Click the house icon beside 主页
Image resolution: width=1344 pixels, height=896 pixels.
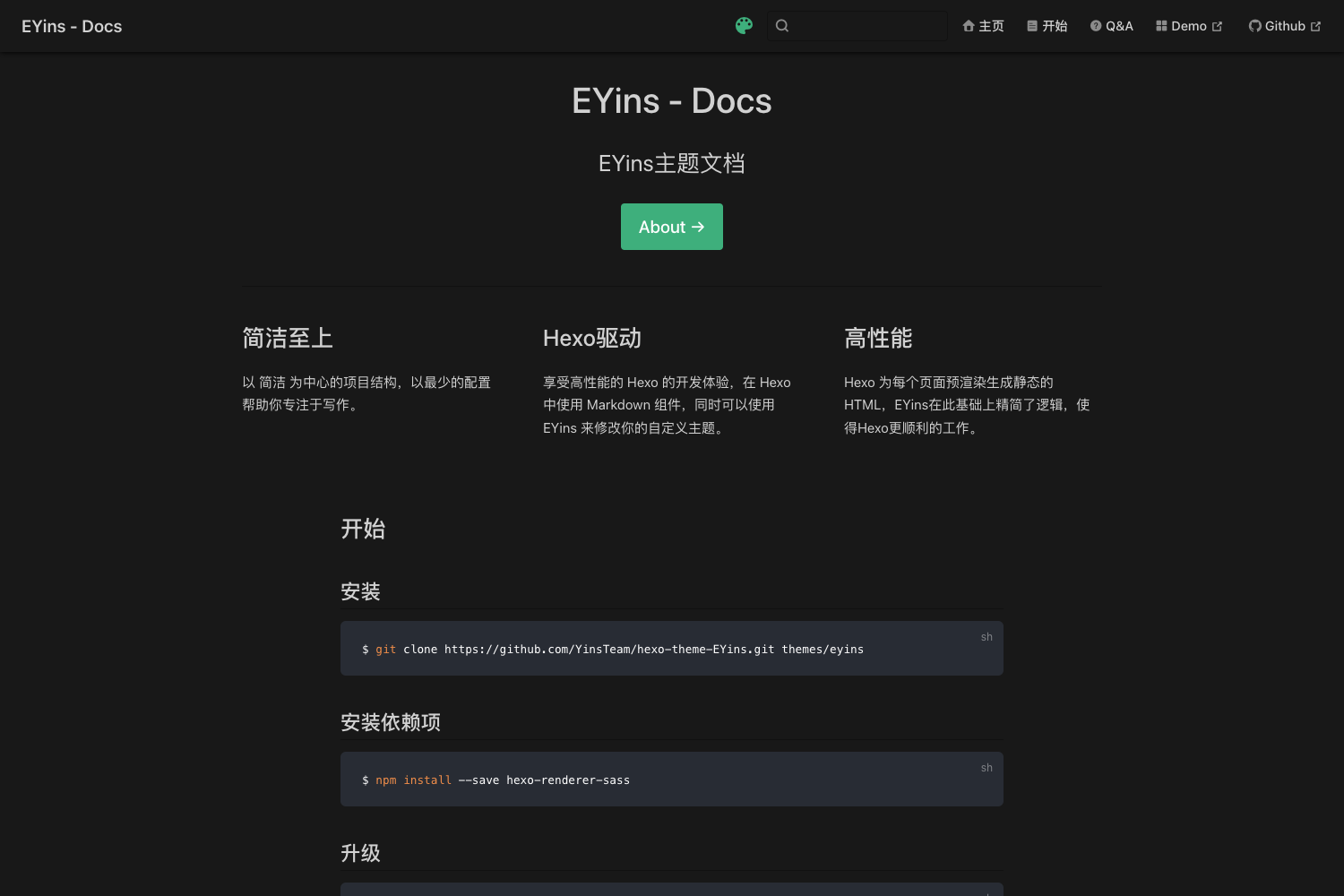coord(969,26)
